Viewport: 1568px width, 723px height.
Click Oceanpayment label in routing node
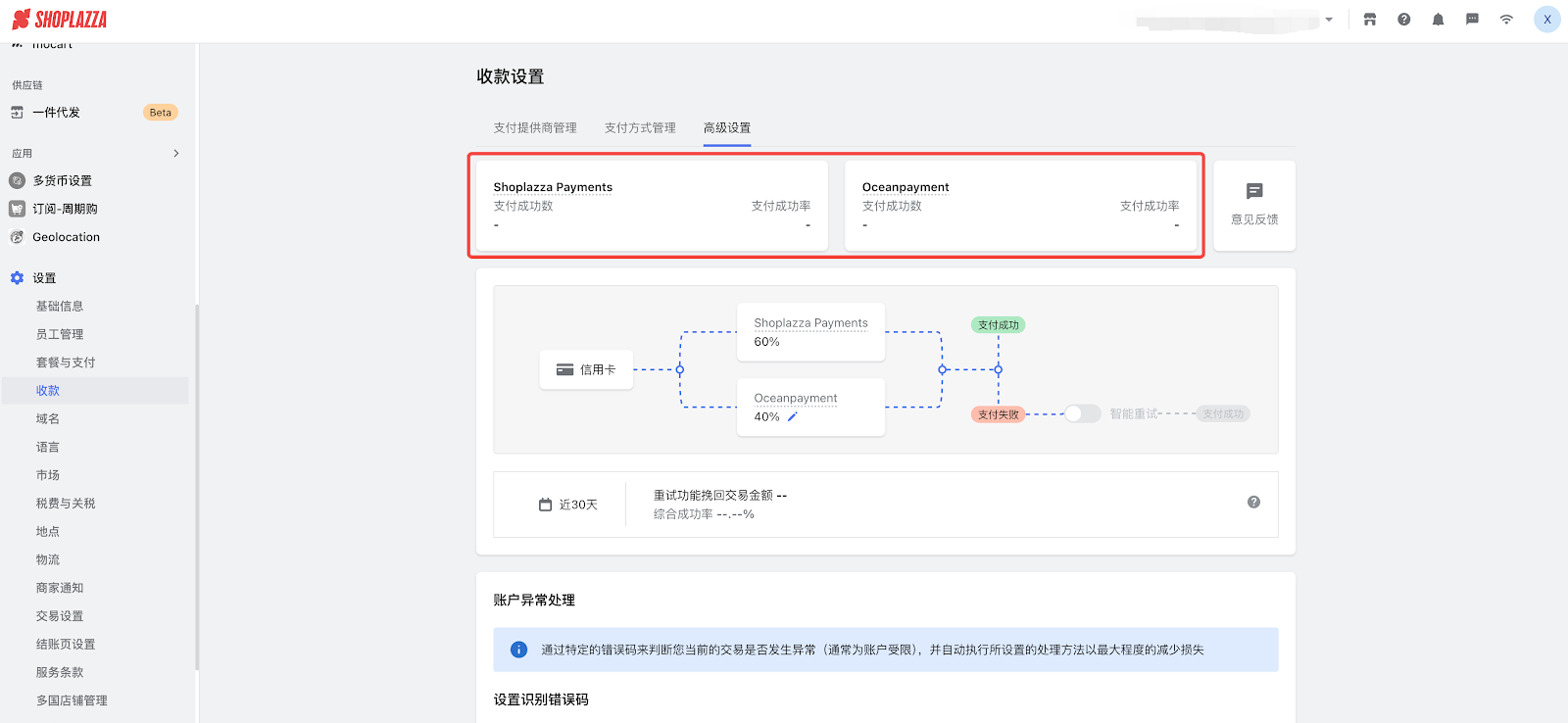point(796,399)
